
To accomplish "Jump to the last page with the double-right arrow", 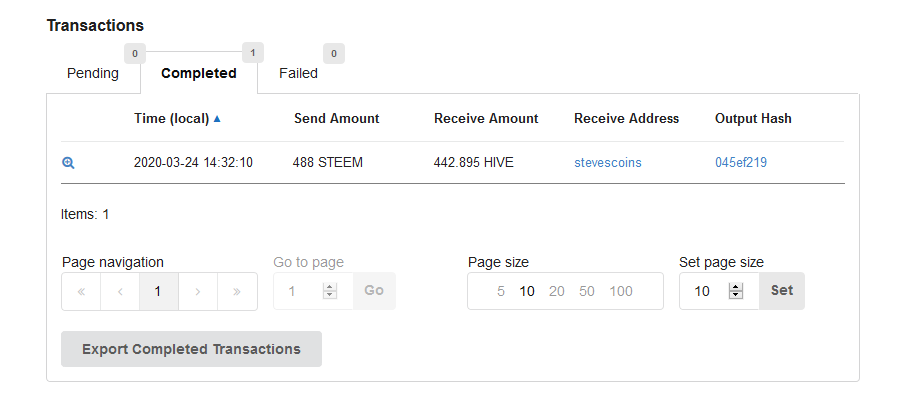I will (x=237, y=291).
